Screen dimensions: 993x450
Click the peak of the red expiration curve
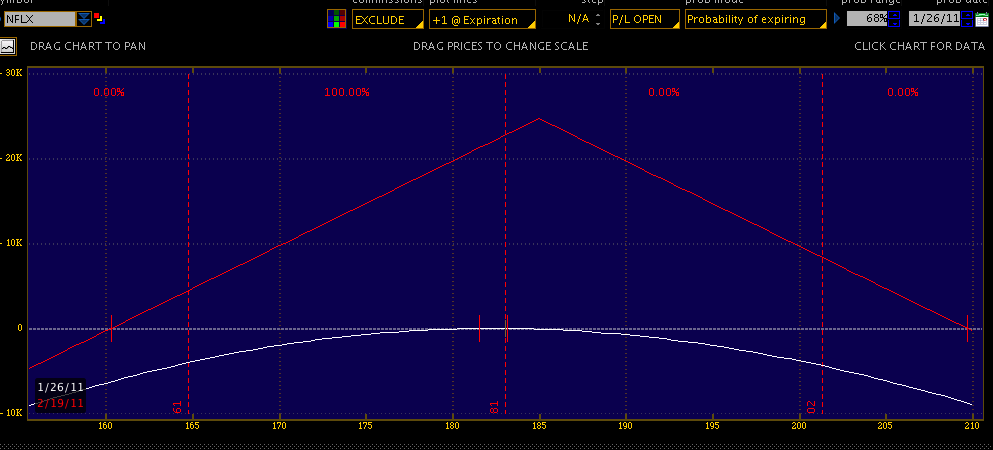(x=539, y=119)
